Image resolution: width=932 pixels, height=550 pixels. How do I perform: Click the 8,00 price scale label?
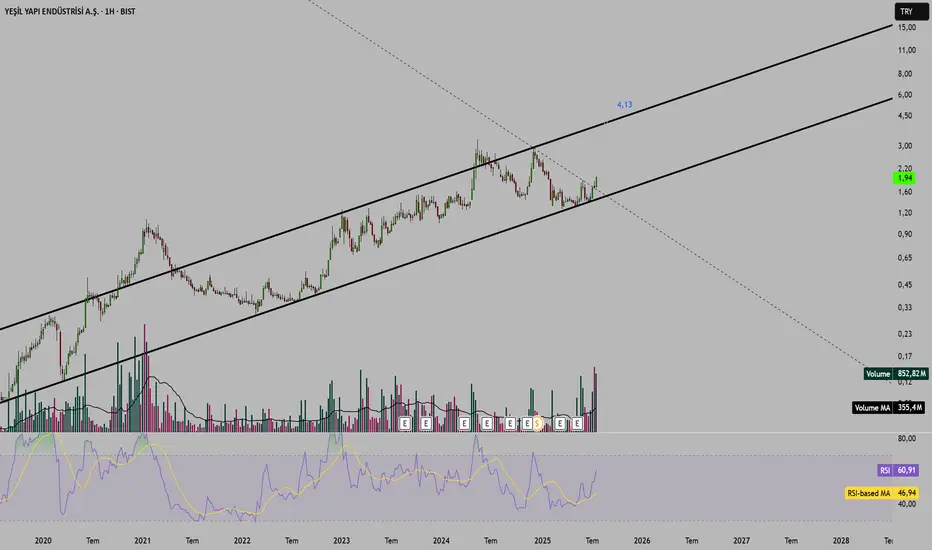point(905,74)
